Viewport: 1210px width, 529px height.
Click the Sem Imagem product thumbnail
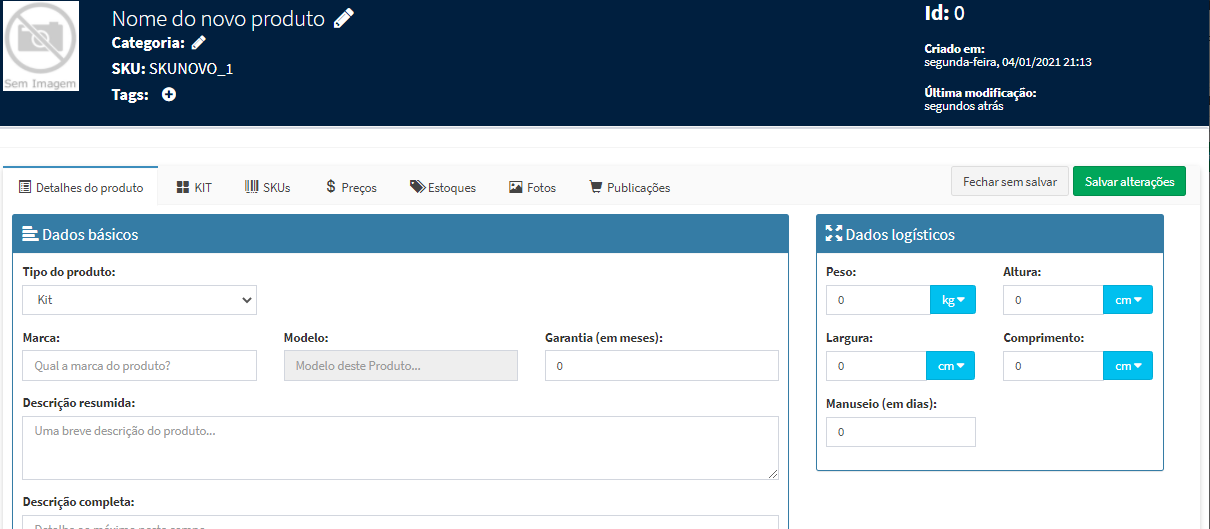(x=41, y=46)
